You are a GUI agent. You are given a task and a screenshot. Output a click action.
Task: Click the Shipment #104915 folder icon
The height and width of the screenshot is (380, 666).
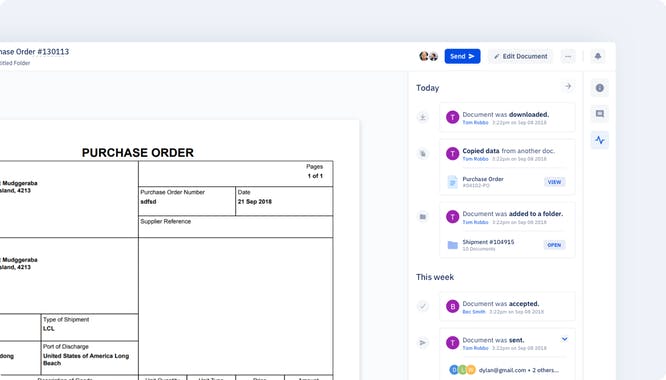(x=452, y=245)
